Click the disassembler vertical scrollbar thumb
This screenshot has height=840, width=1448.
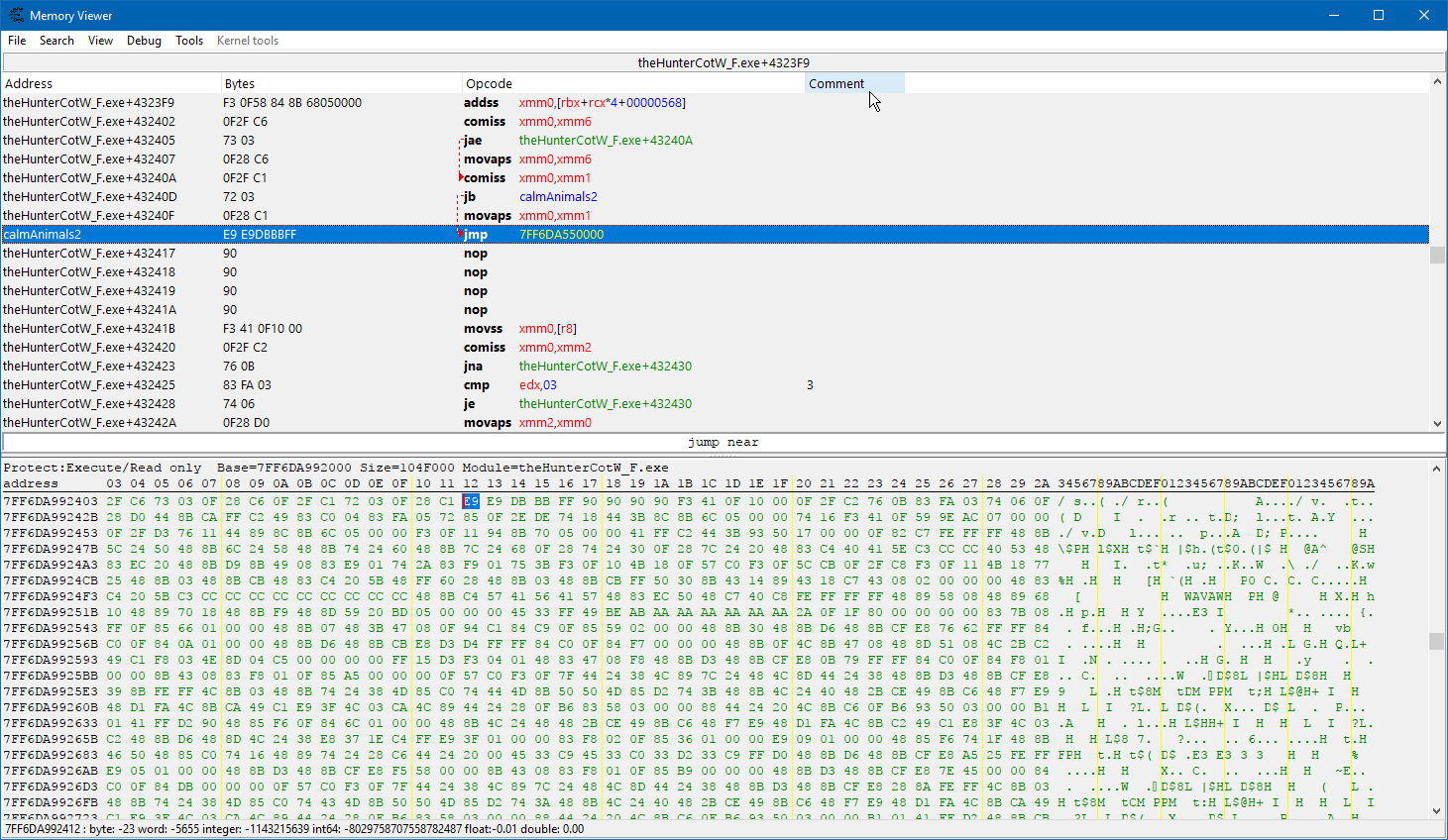(x=1437, y=255)
